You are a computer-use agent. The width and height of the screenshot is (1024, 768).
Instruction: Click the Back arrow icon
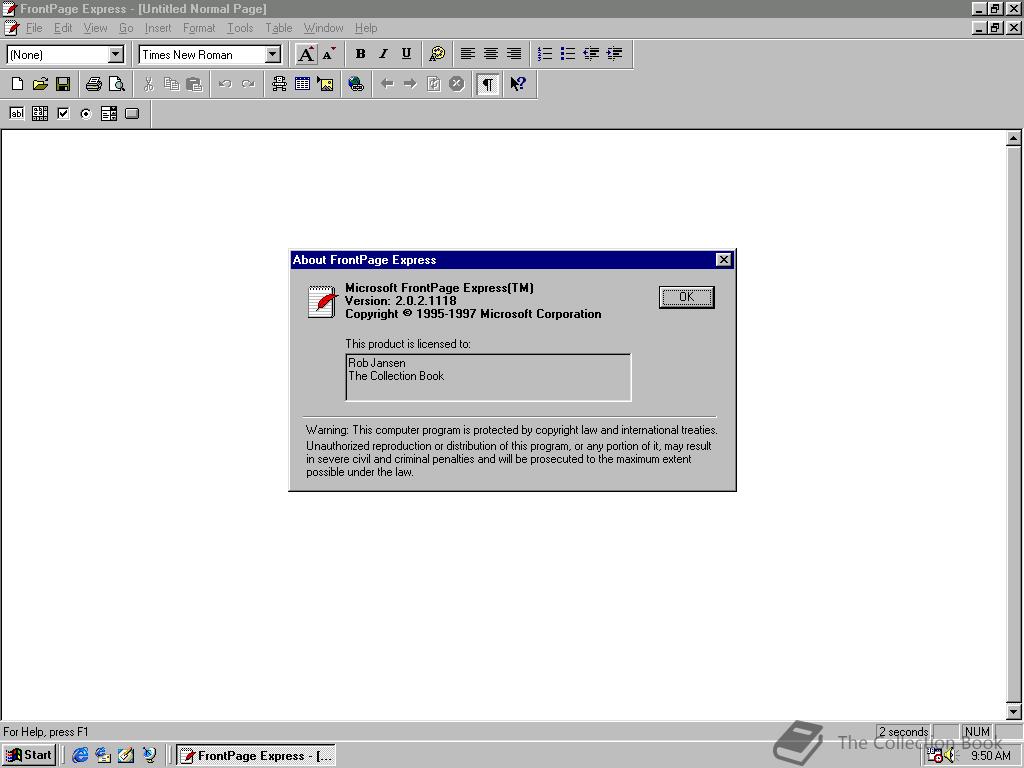point(387,84)
